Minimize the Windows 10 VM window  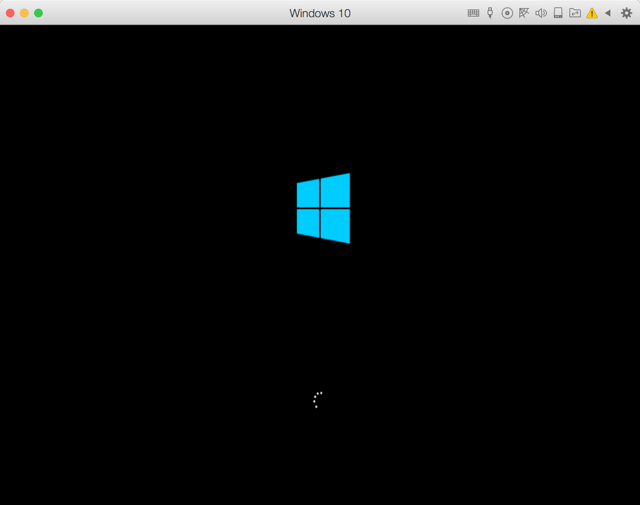point(24,13)
